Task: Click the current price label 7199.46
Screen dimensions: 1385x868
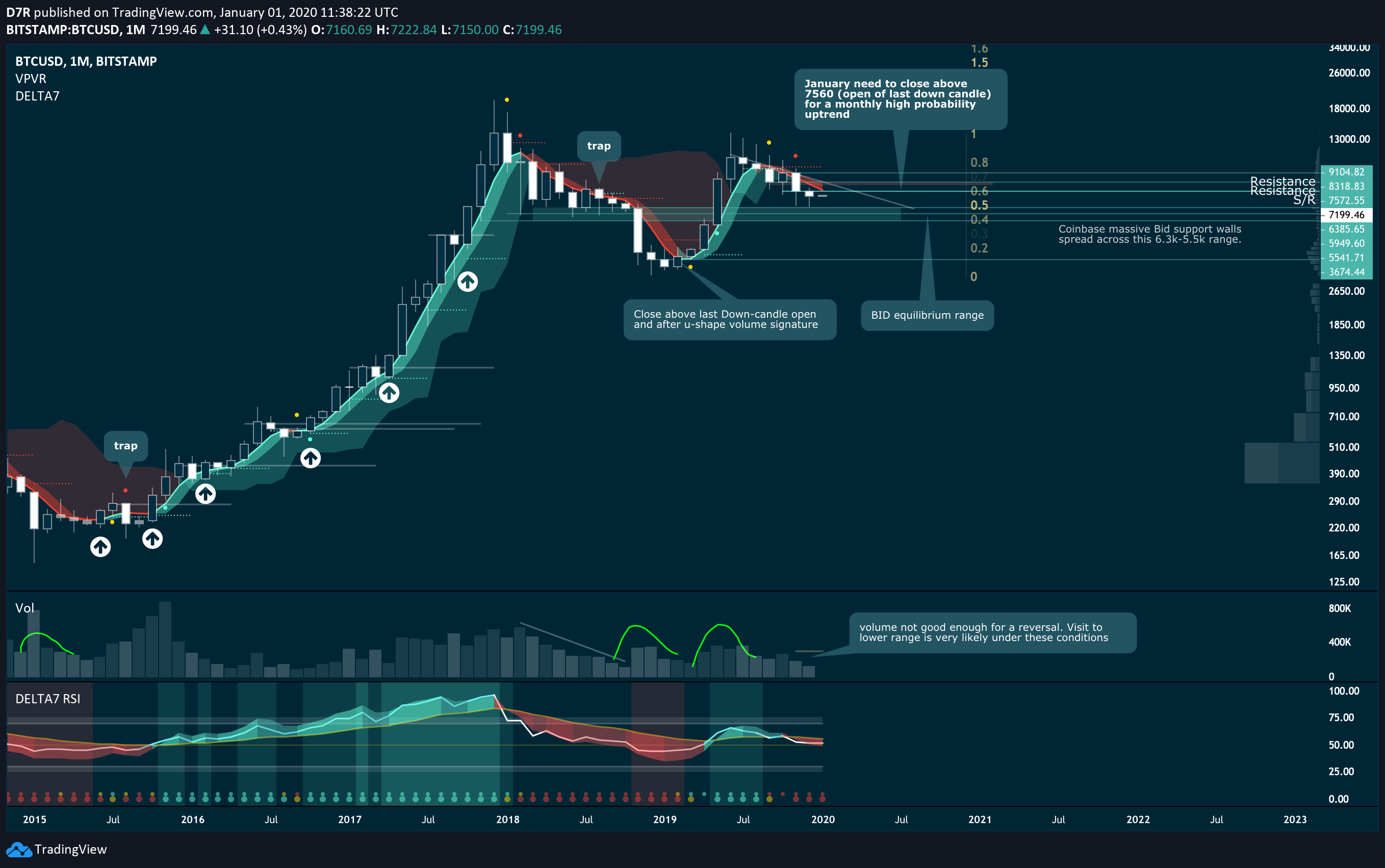Action: (1346, 215)
